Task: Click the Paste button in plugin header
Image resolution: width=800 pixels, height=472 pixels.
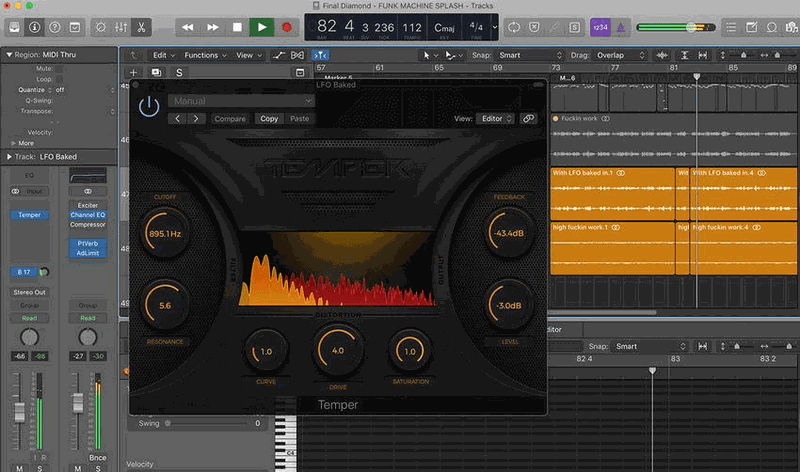Action: [299, 118]
